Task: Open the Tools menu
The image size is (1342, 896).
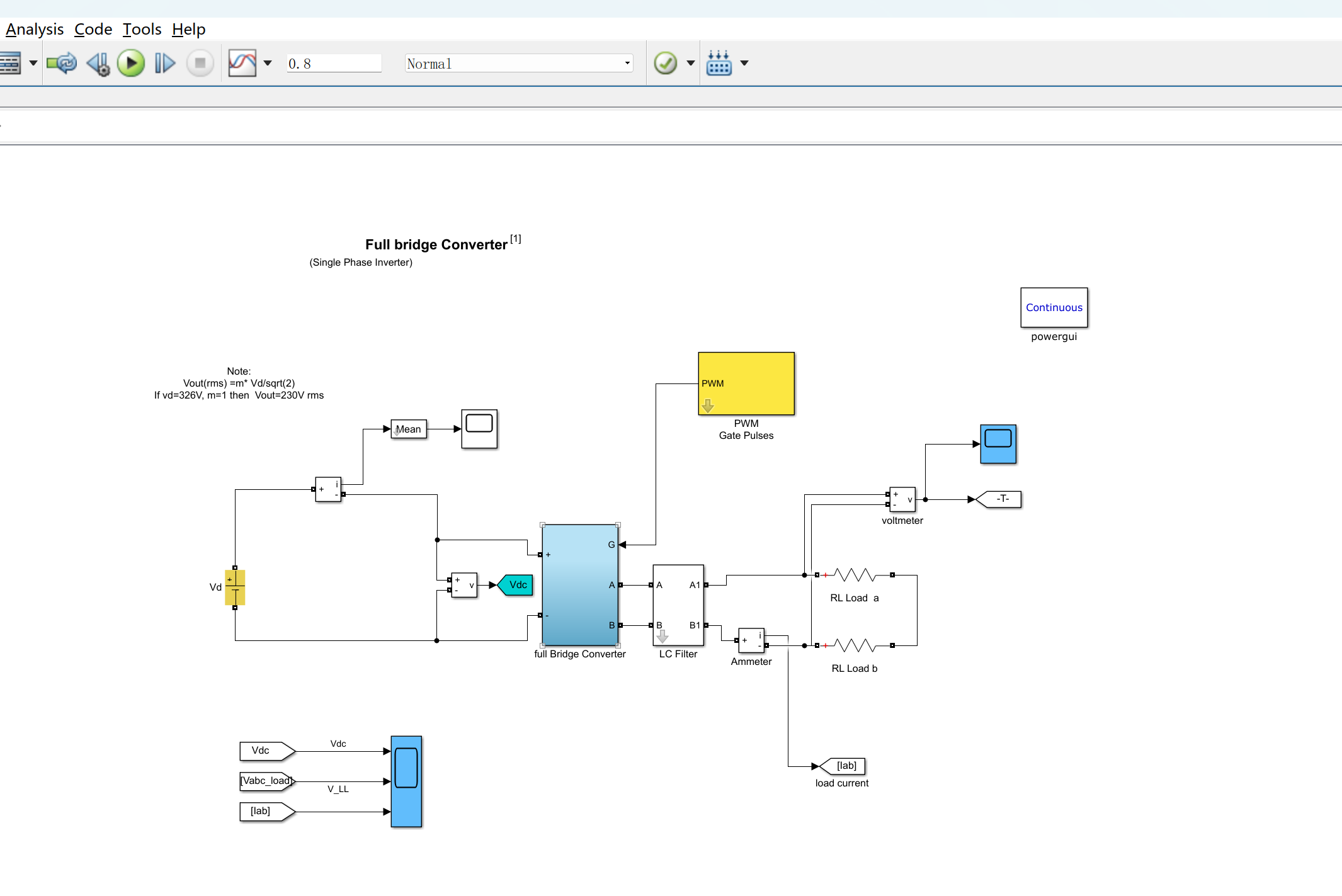Action: point(142,29)
